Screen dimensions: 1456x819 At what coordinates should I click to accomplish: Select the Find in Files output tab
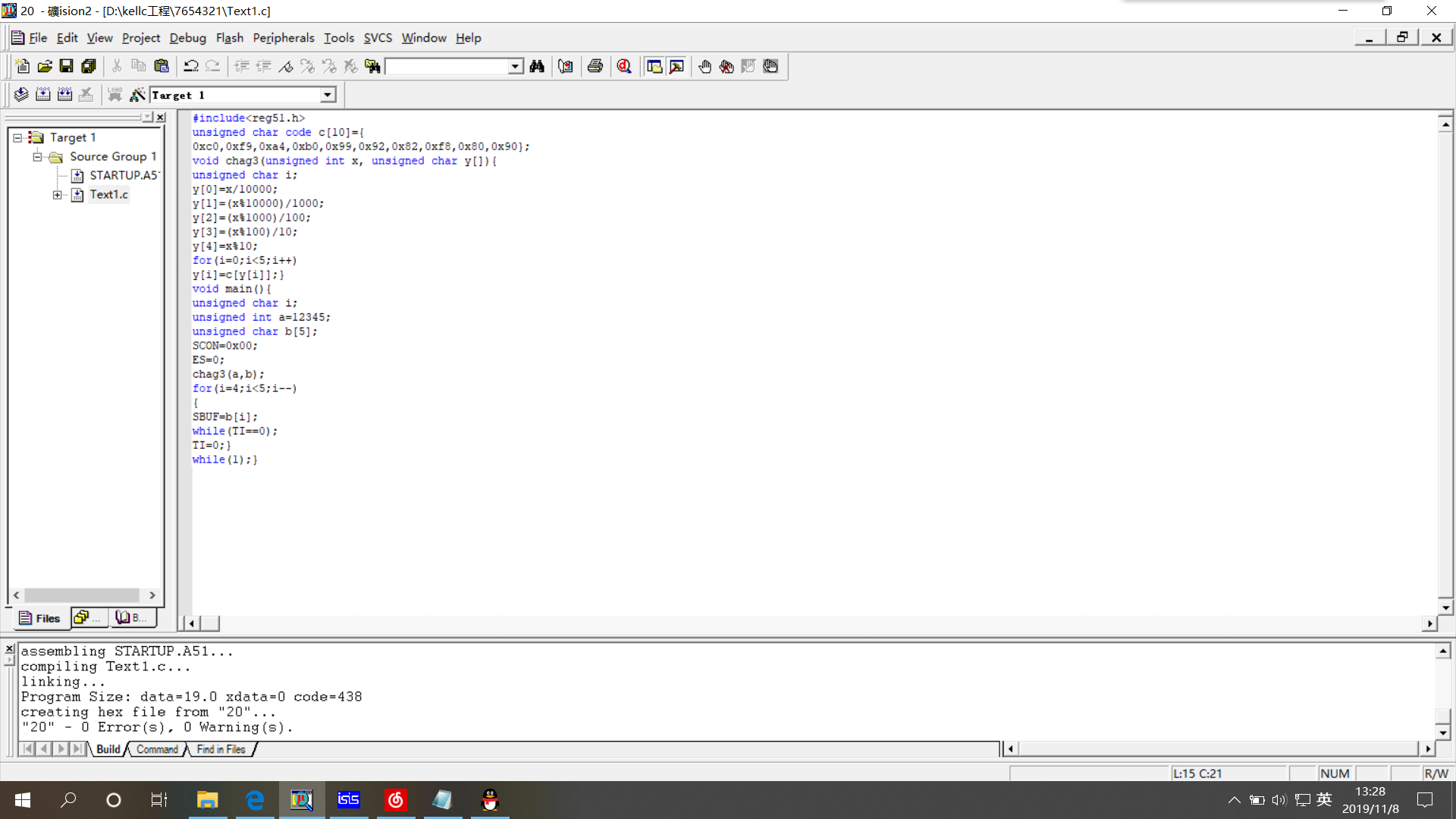click(x=221, y=749)
